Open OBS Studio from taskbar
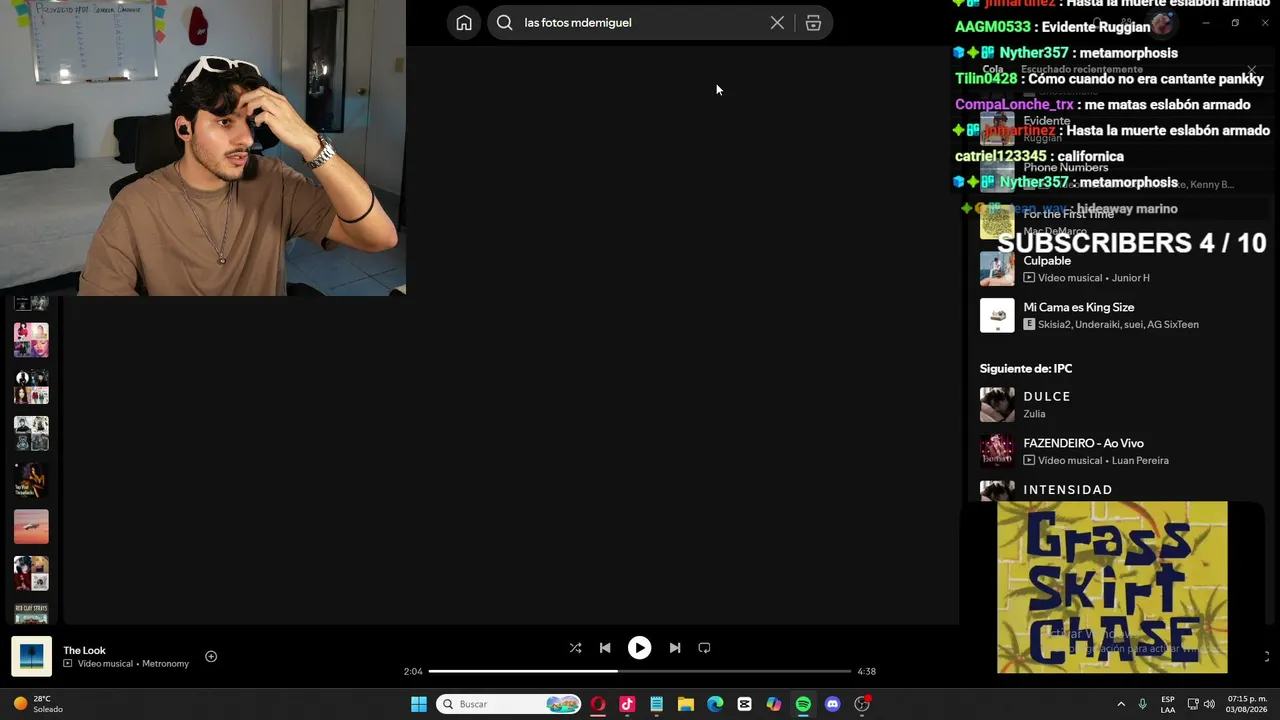 click(x=862, y=704)
